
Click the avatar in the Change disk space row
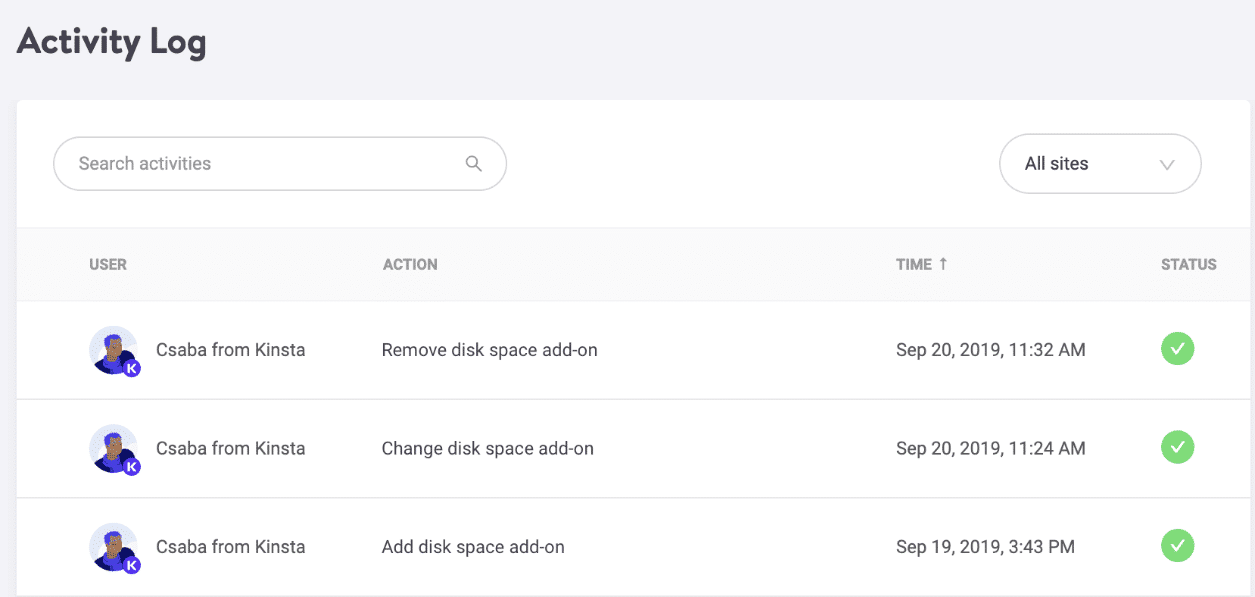[114, 449]
